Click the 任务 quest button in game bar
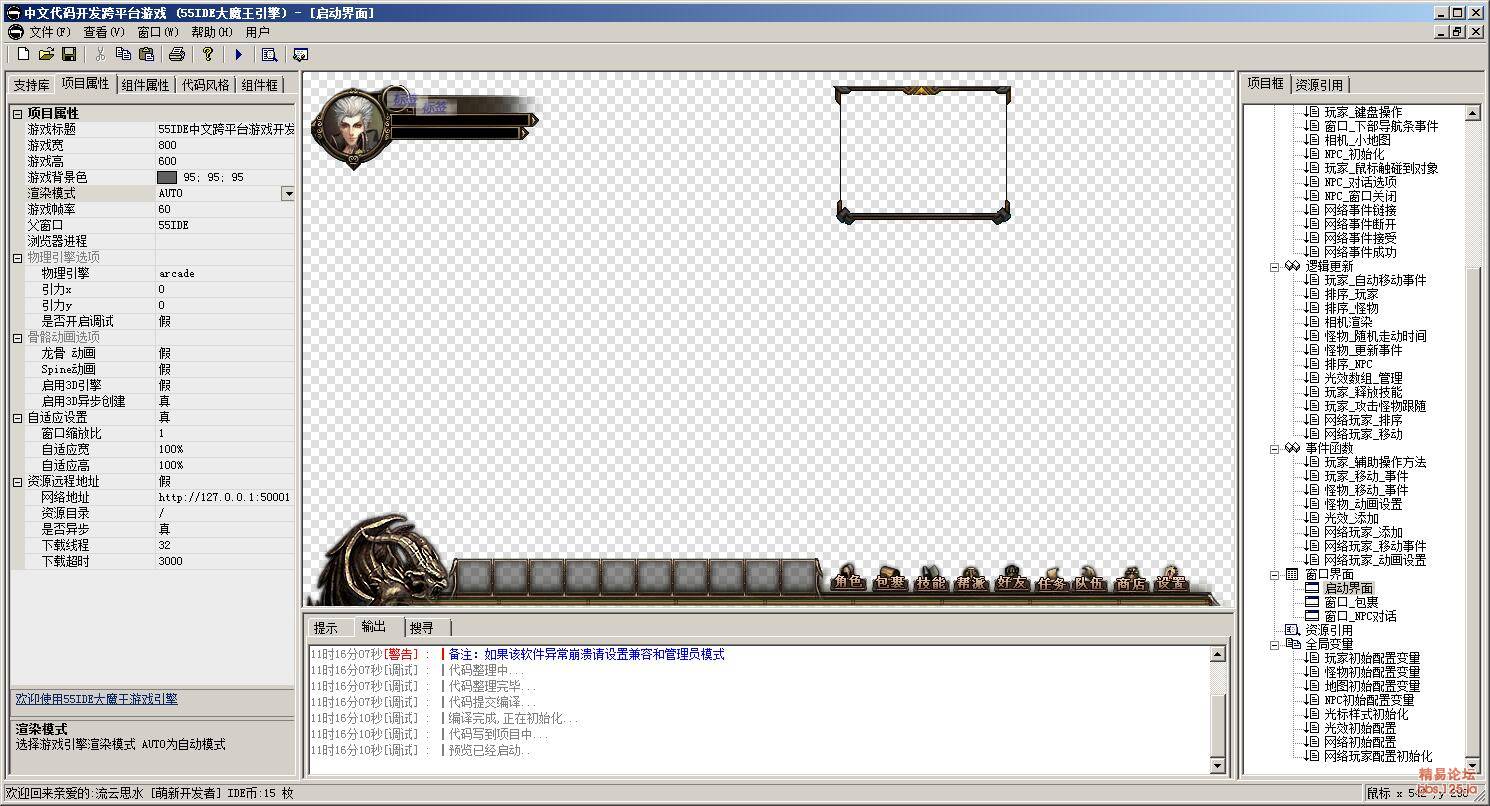 pos(1051,579)
